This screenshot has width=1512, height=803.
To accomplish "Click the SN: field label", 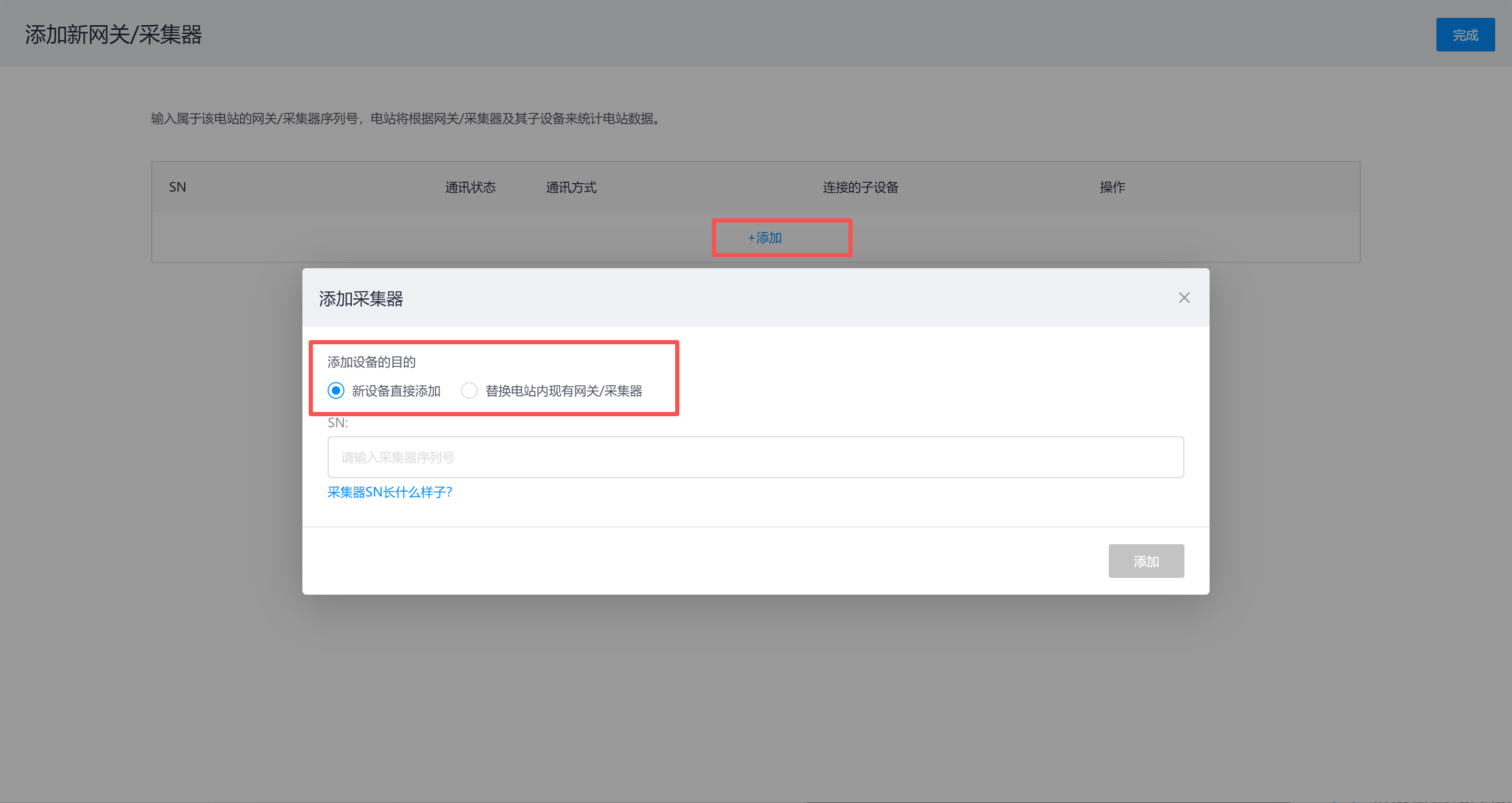I will 338,422.
